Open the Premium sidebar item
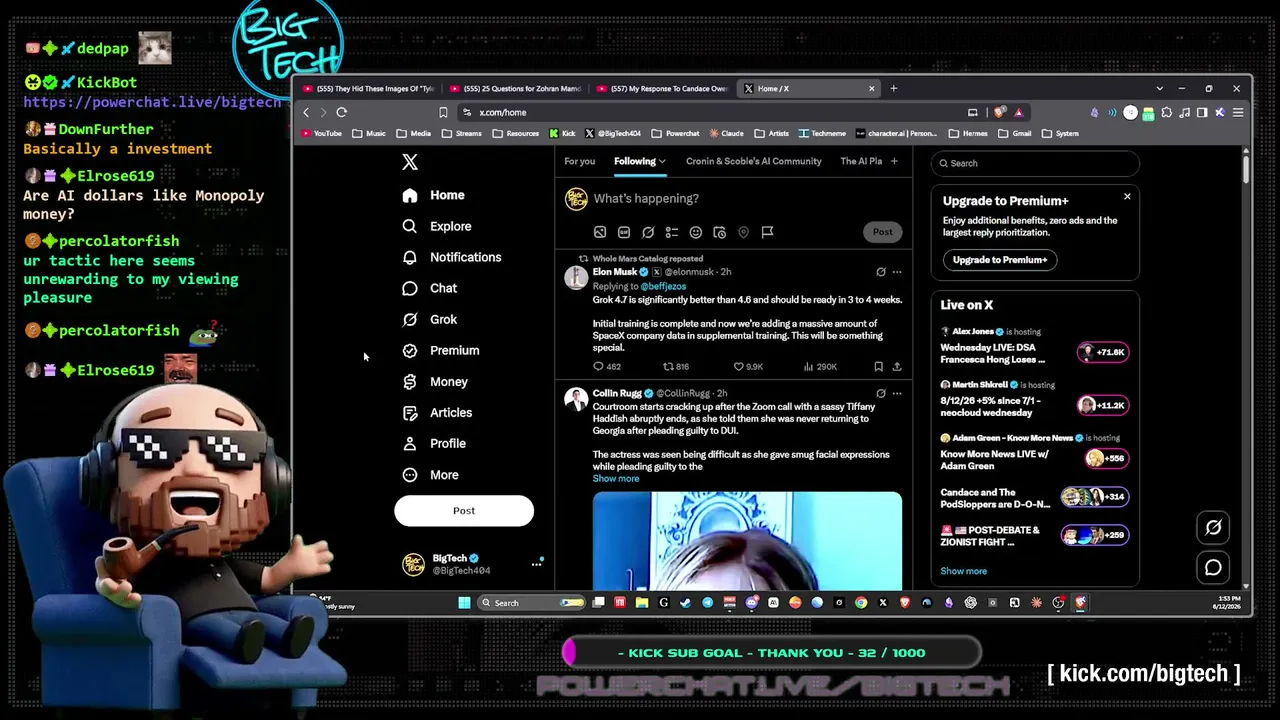Screen dimensions: 1280x720 [x=441, y=350]
